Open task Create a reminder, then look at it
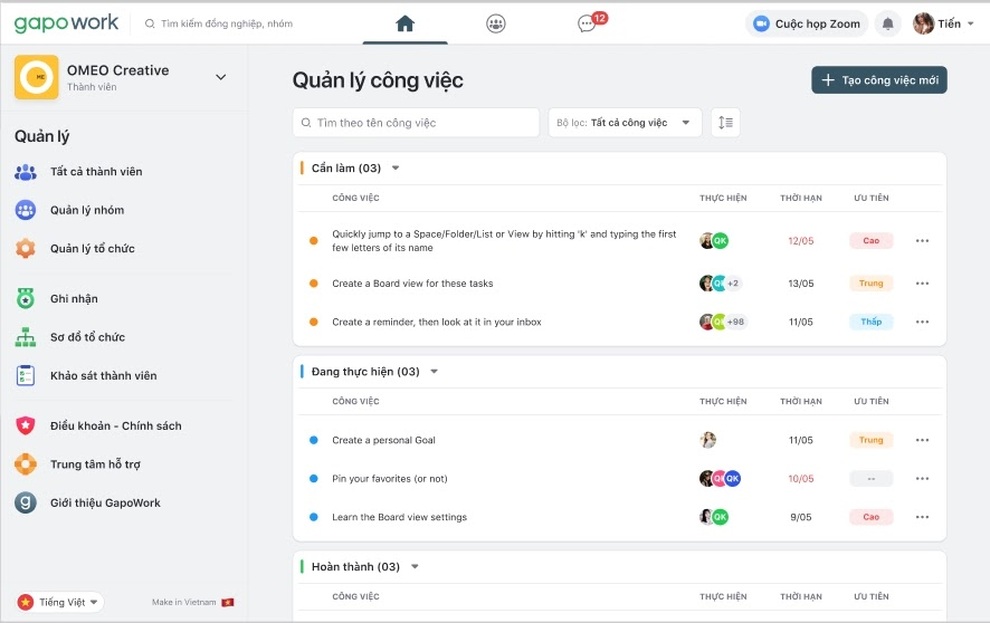 coord(437,322)
